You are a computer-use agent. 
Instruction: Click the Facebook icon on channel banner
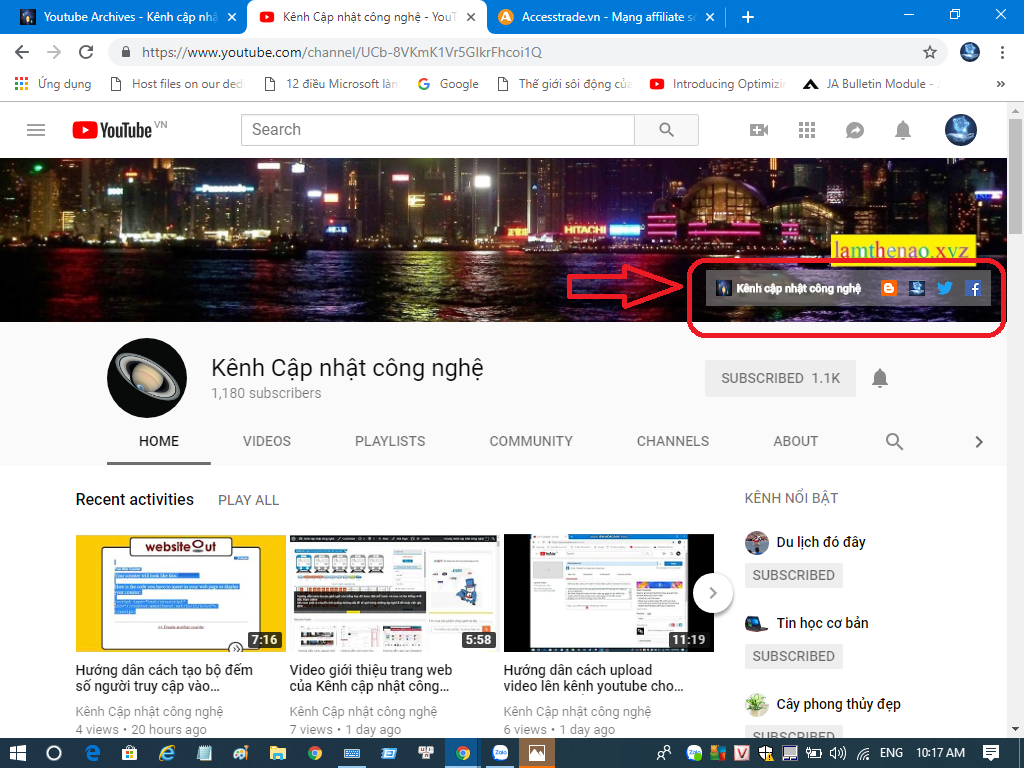pos(974,288)
